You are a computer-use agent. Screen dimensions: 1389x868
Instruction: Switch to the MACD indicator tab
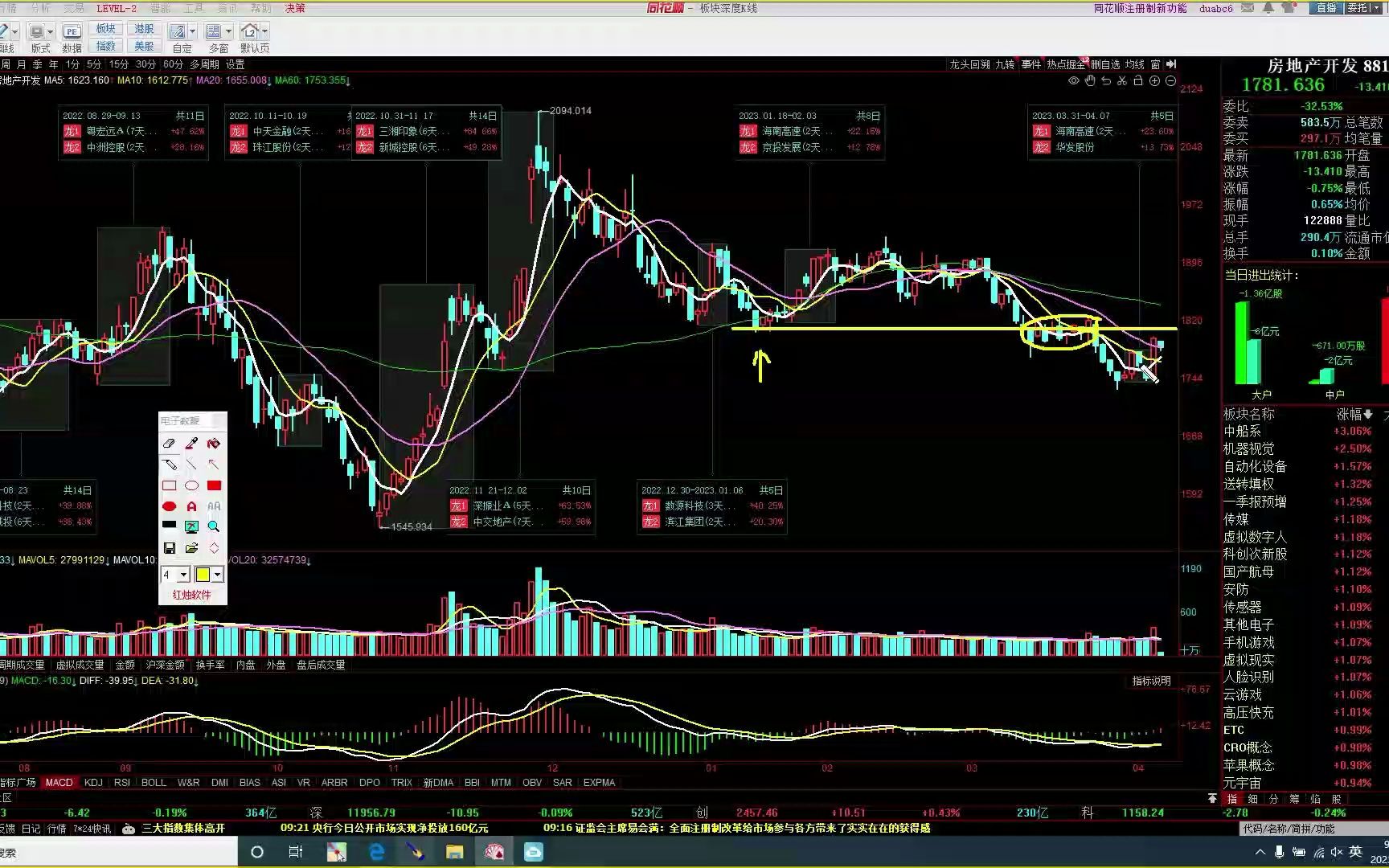[59, 782]
